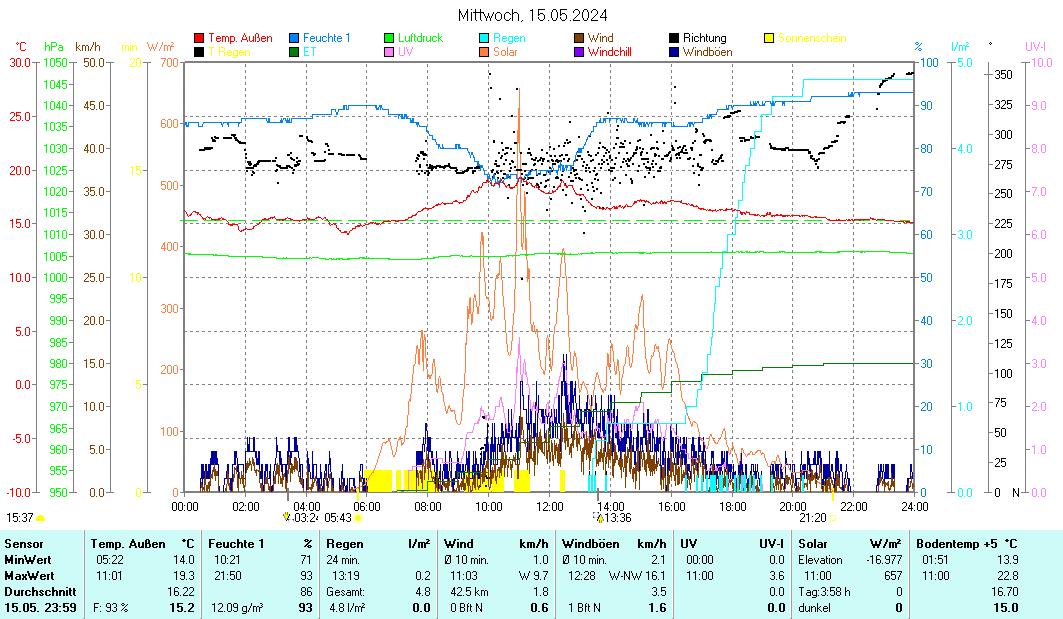Click the 24:00 time axis label
The height and width of the screenshot is (619, 1063).
tap(915, 506)
